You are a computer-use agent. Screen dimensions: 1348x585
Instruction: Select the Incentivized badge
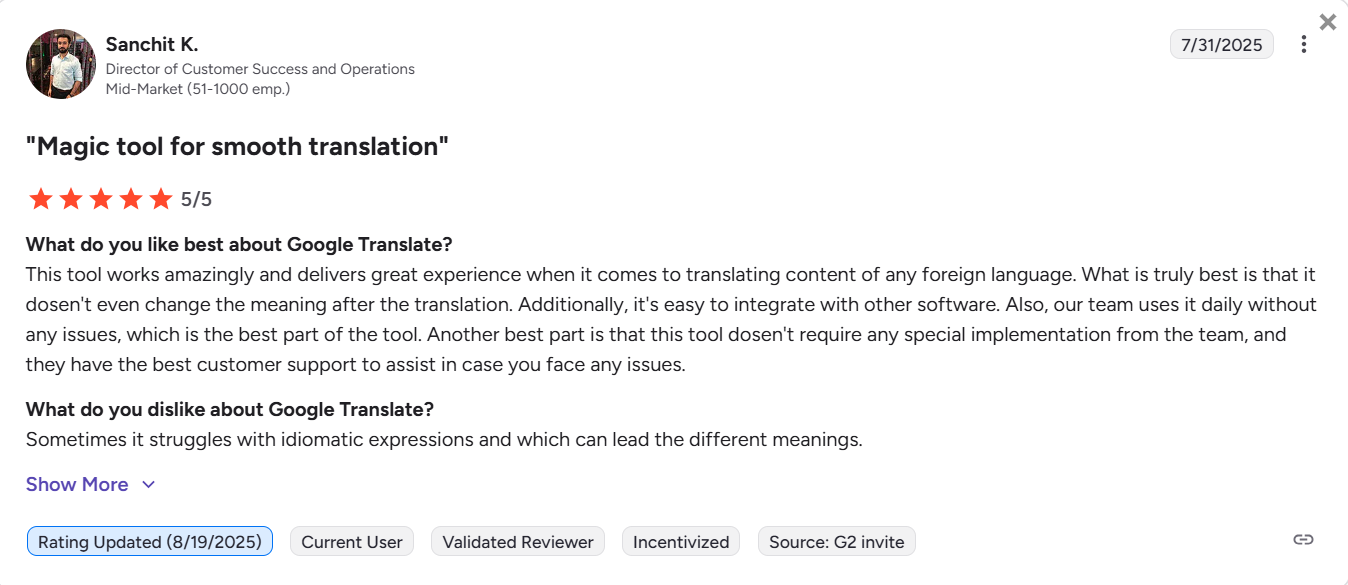(680, 541)
